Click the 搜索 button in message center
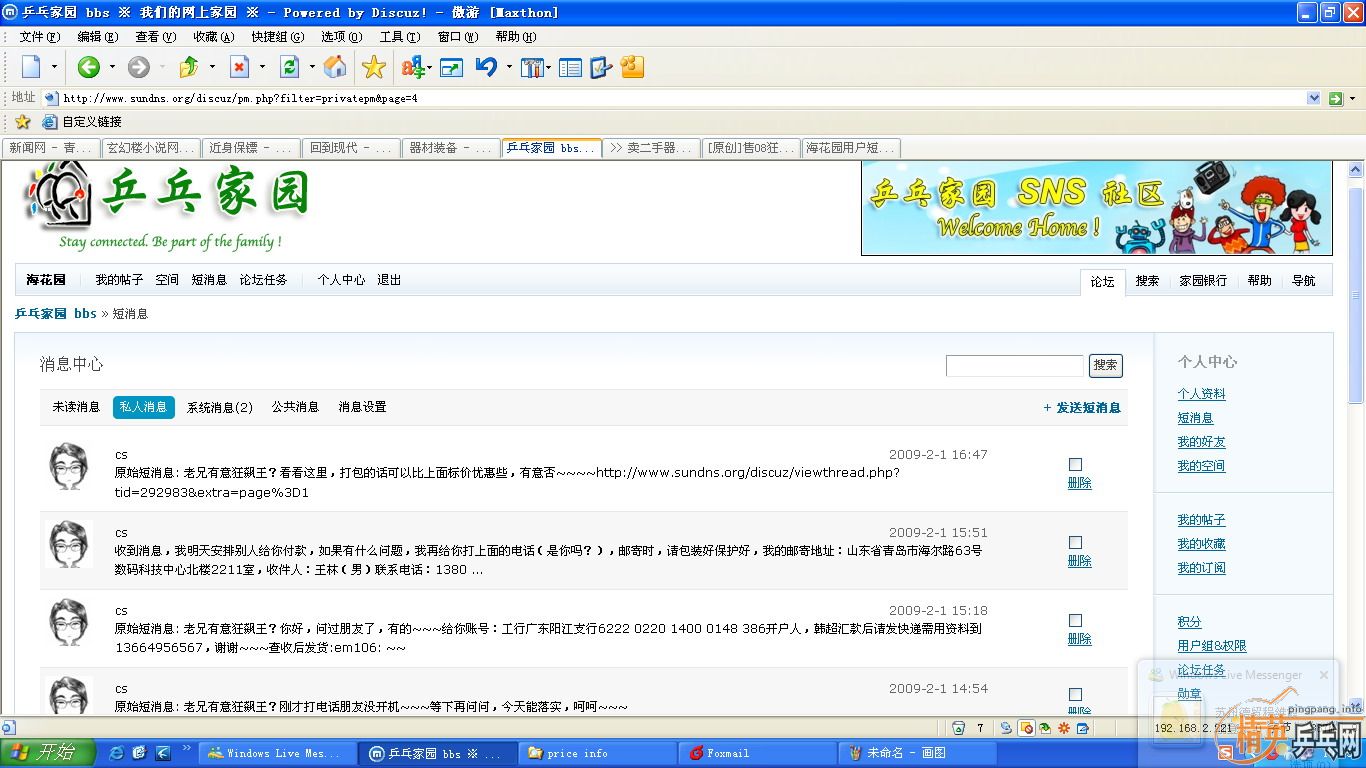 (1105, 365)
